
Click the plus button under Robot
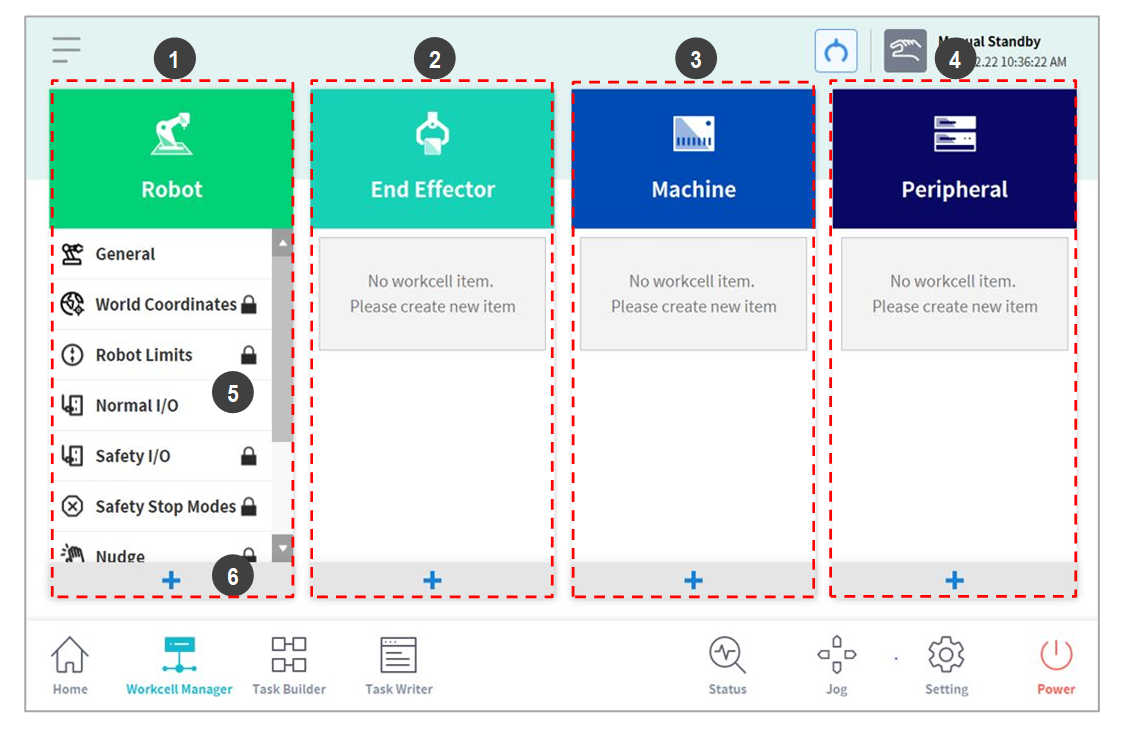[x=171, y=580]
